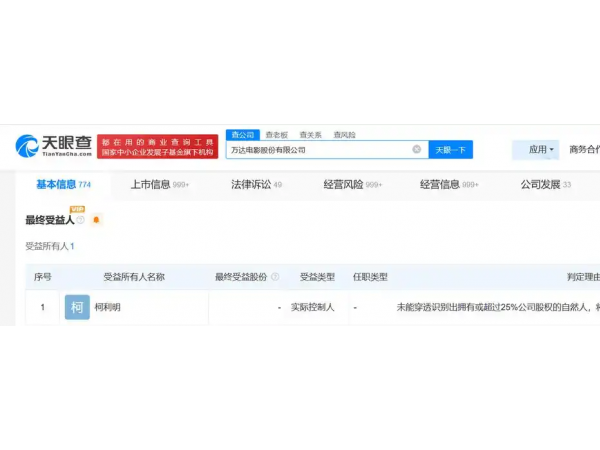The image size is (600, 450).
Task: Click the info icon next to 最终受益股份
Action: tap(274, 277)
